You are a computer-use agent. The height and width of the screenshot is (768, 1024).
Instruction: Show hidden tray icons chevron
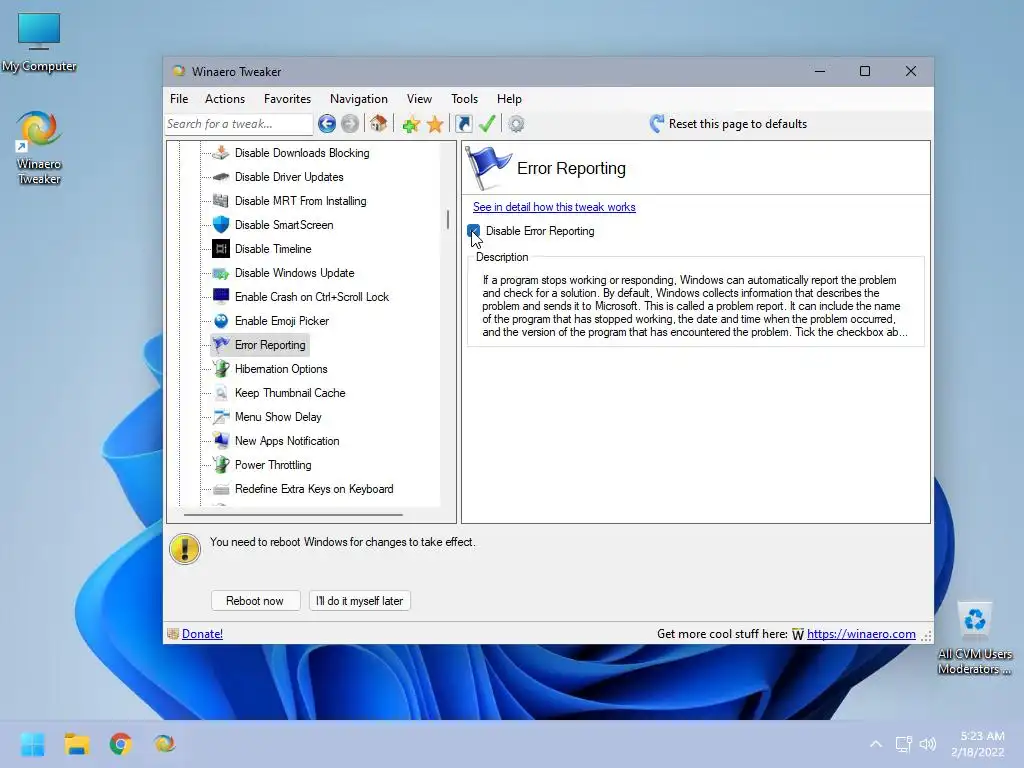point(876,744)
